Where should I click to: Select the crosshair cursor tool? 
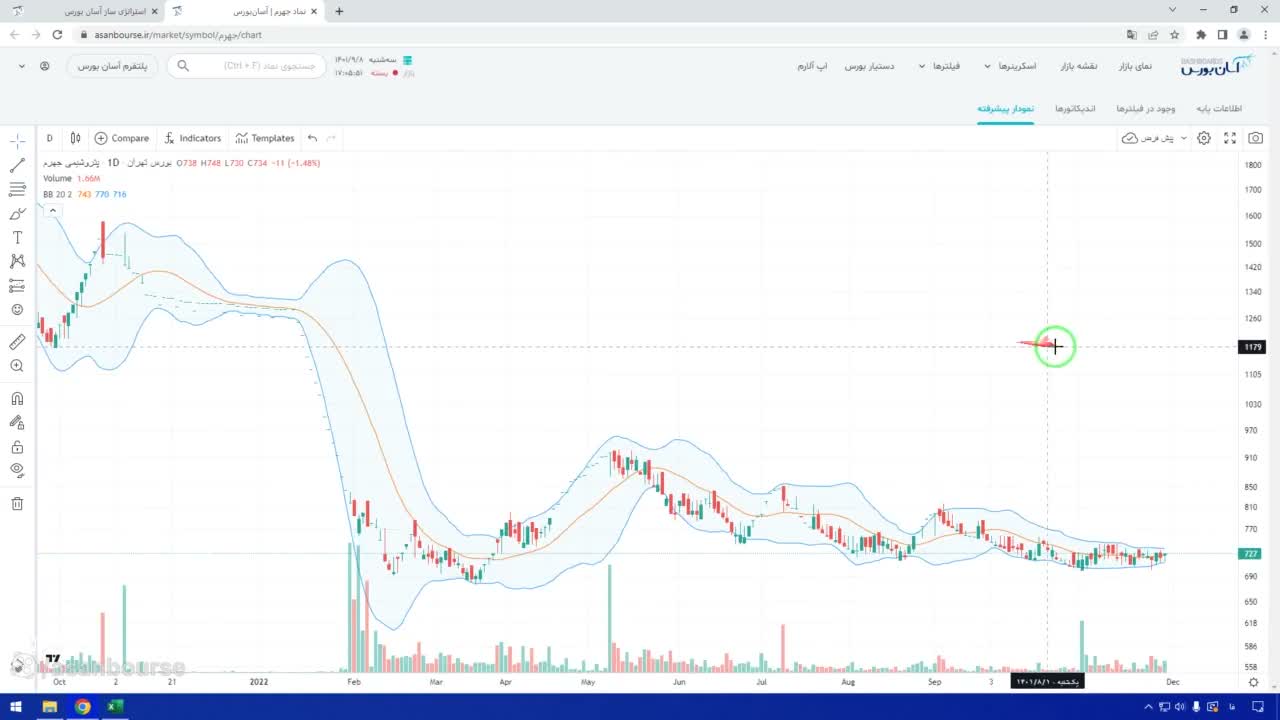(17, 142)
